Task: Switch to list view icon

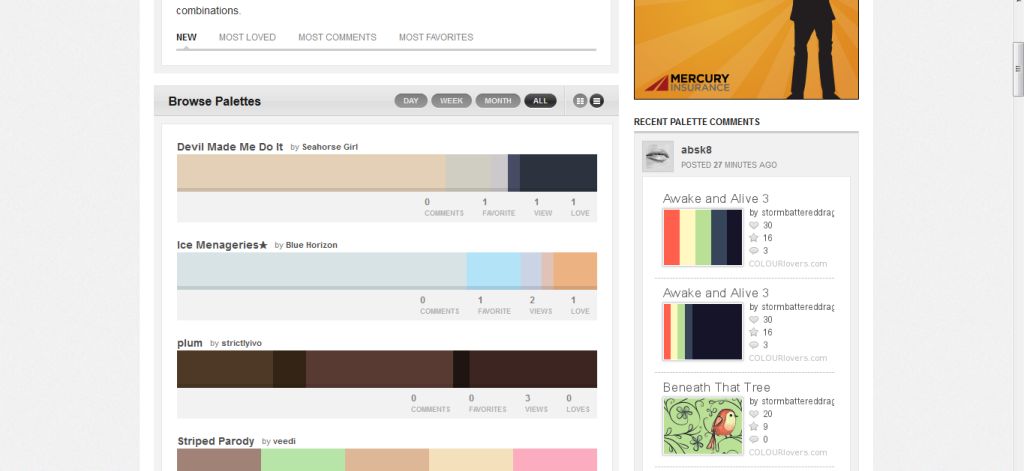Action: click(x=596, y=101)
